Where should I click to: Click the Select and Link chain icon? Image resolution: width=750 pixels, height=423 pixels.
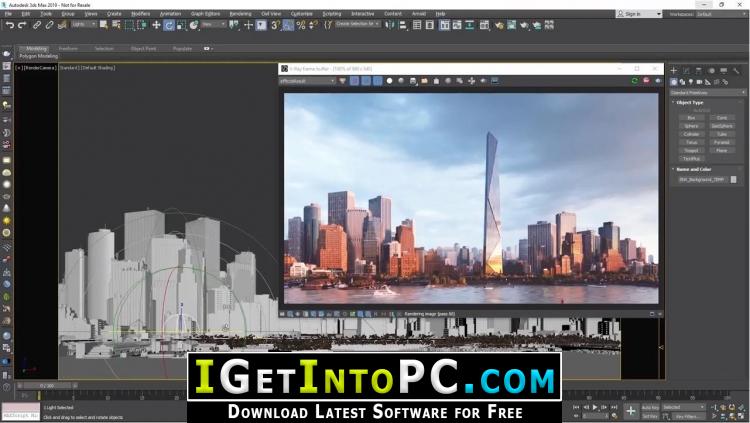pyautogui.click(x=36, y=25)
